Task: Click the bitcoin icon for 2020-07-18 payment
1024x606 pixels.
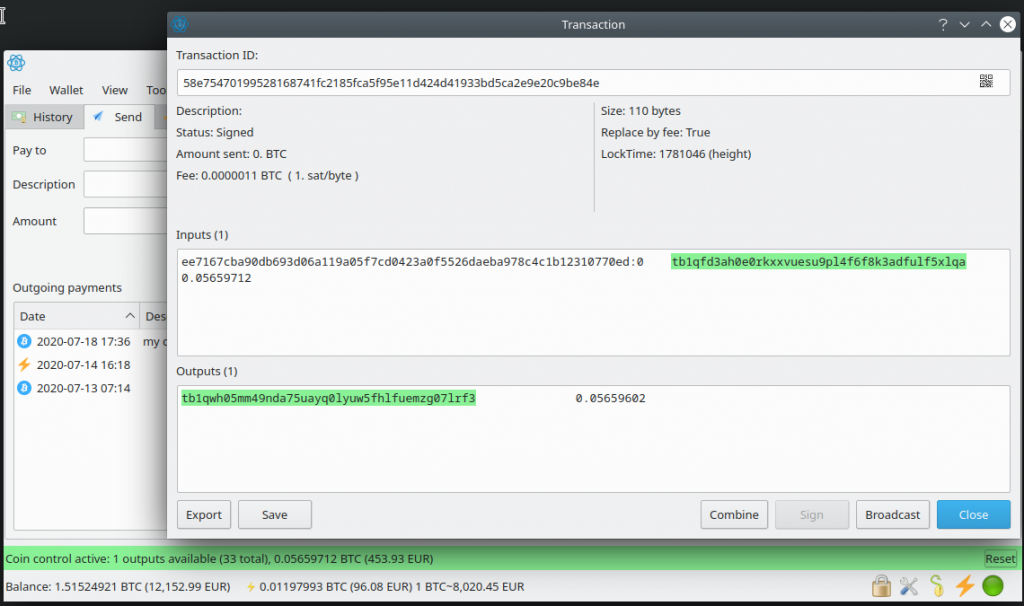Action: [24, 341]
